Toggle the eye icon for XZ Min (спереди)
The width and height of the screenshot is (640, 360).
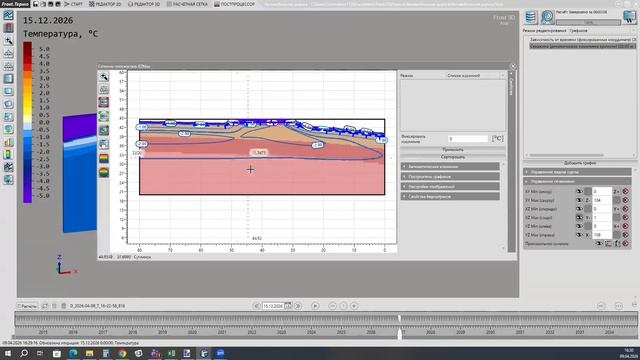pyautogui.click(x=579, y=209)
